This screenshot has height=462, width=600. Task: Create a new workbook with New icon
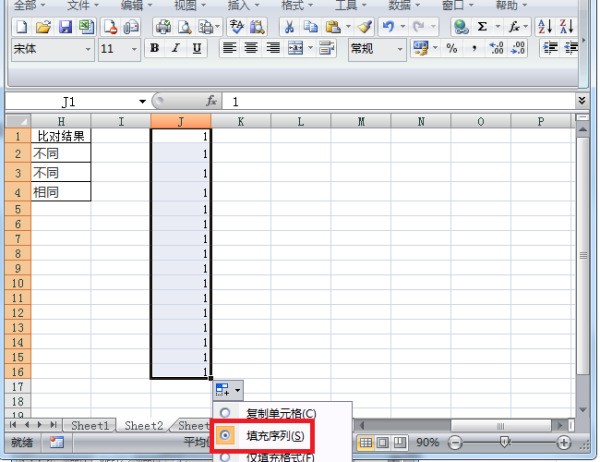coord(21,27)
